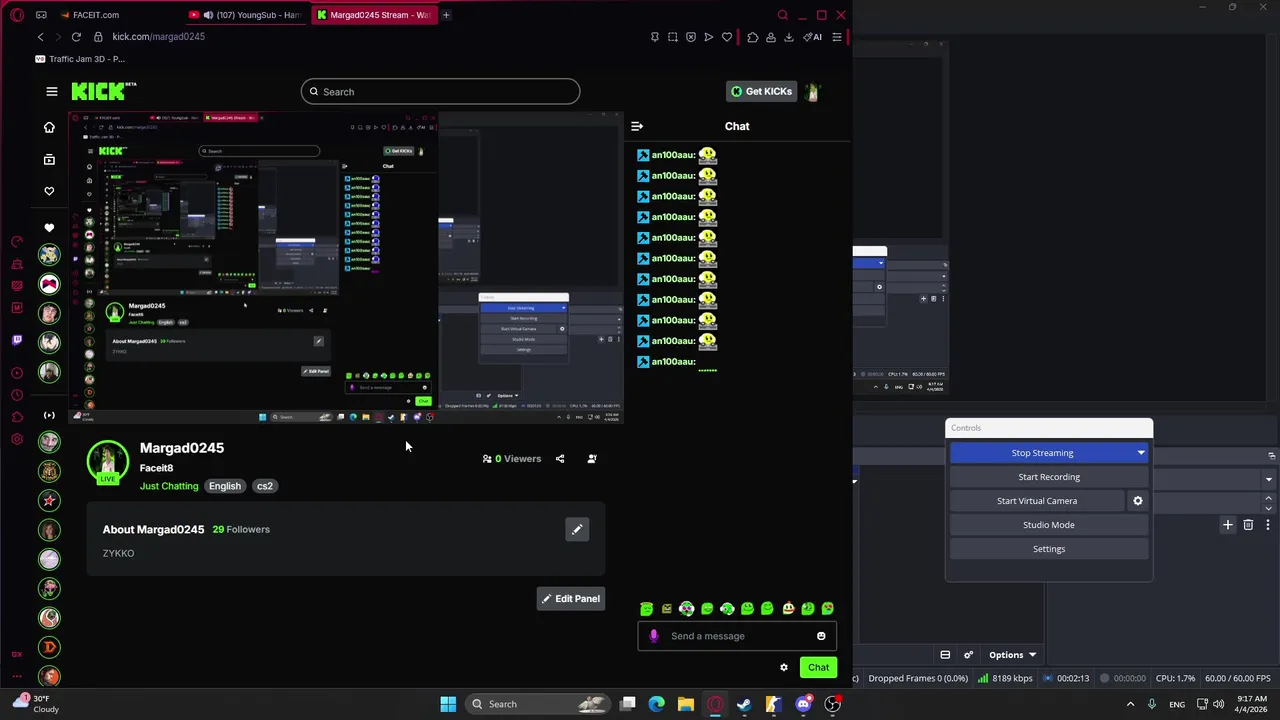
Task: Expand Stop Streaming dropdown arrow in OBS
Action: click(1141, 453)
